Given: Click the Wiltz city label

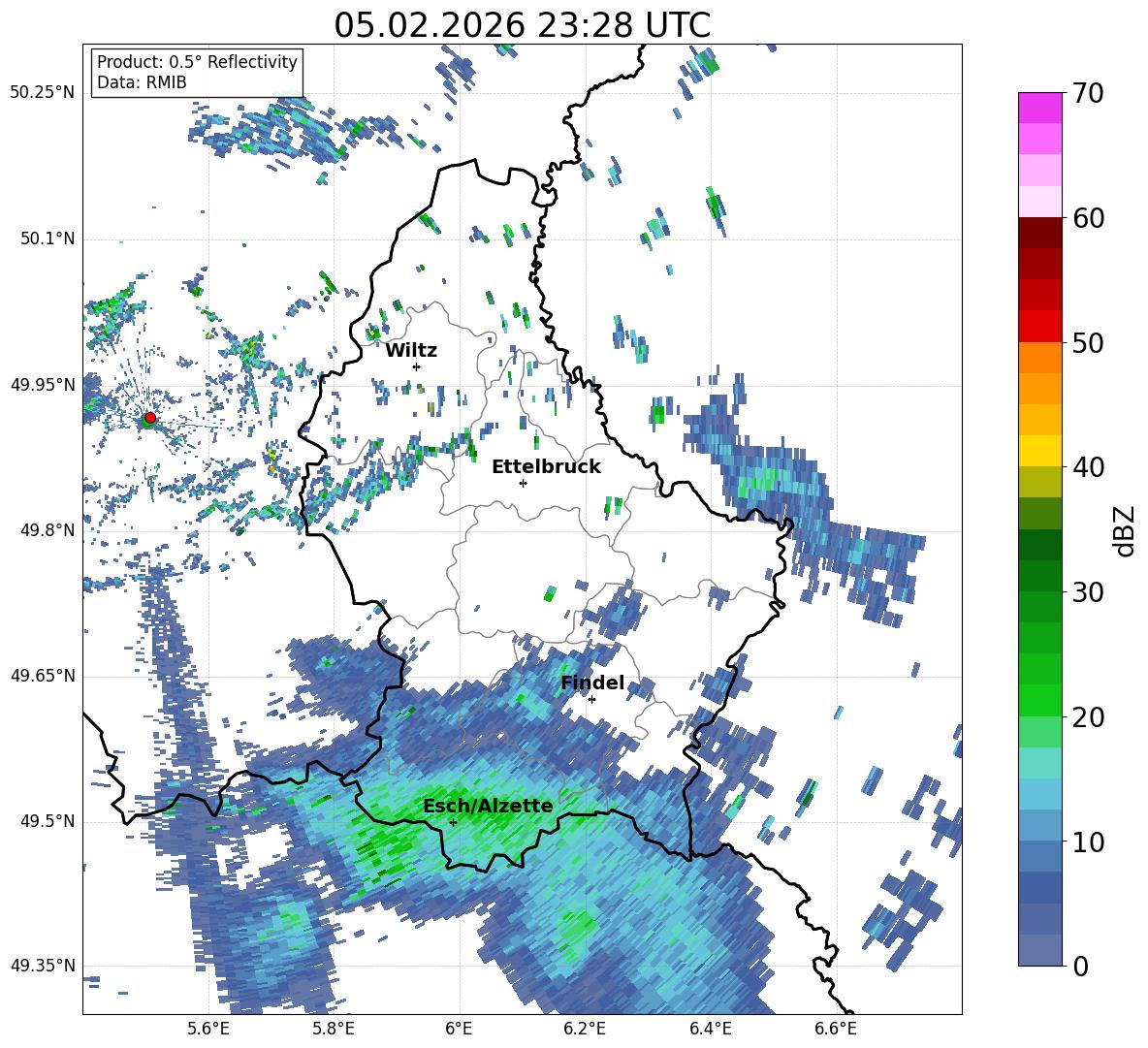Looking at the screenshot, I should tap(411, 351).
